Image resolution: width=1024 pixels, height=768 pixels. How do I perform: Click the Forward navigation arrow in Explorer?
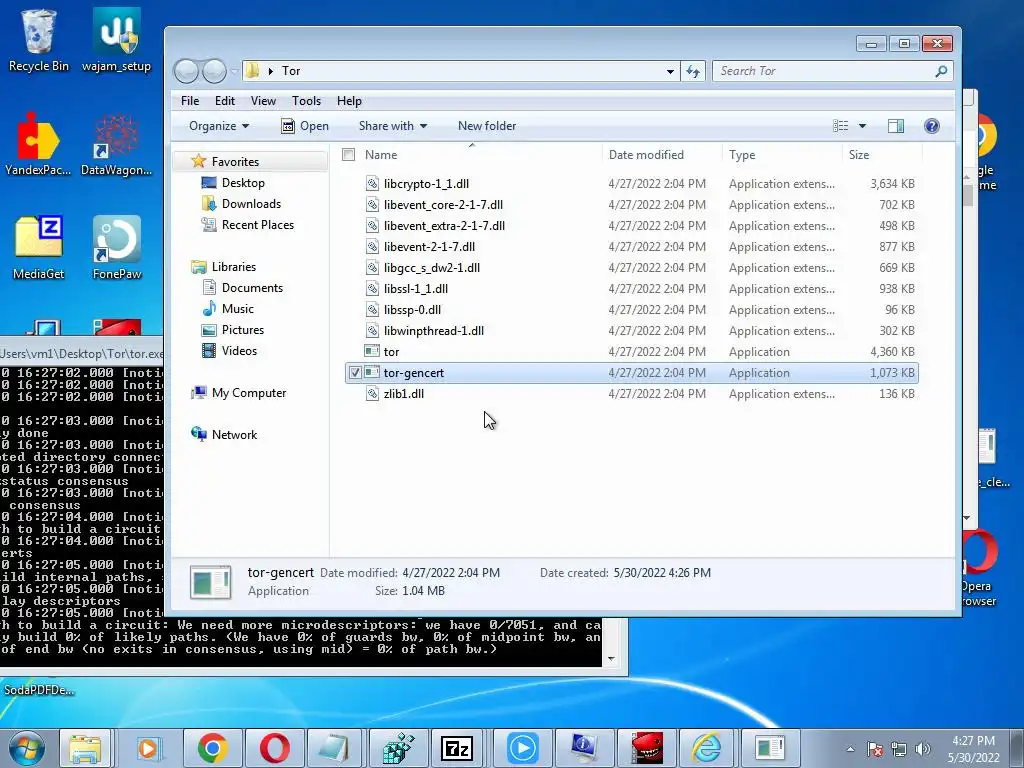214,71
